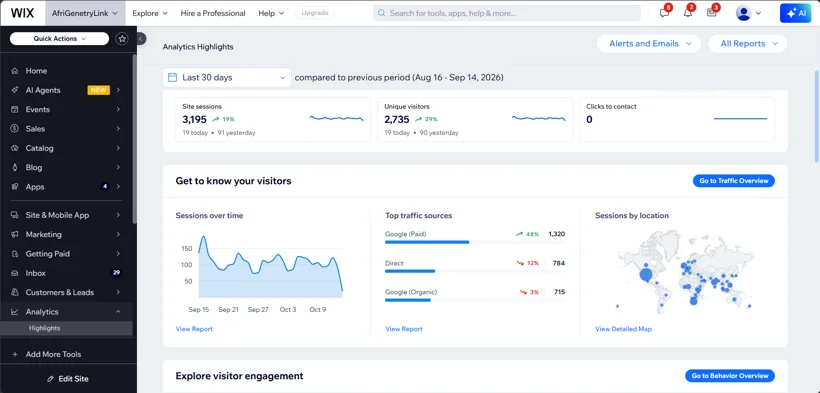
Task: Click the Events calendar icon
Action: coord(15,109)
